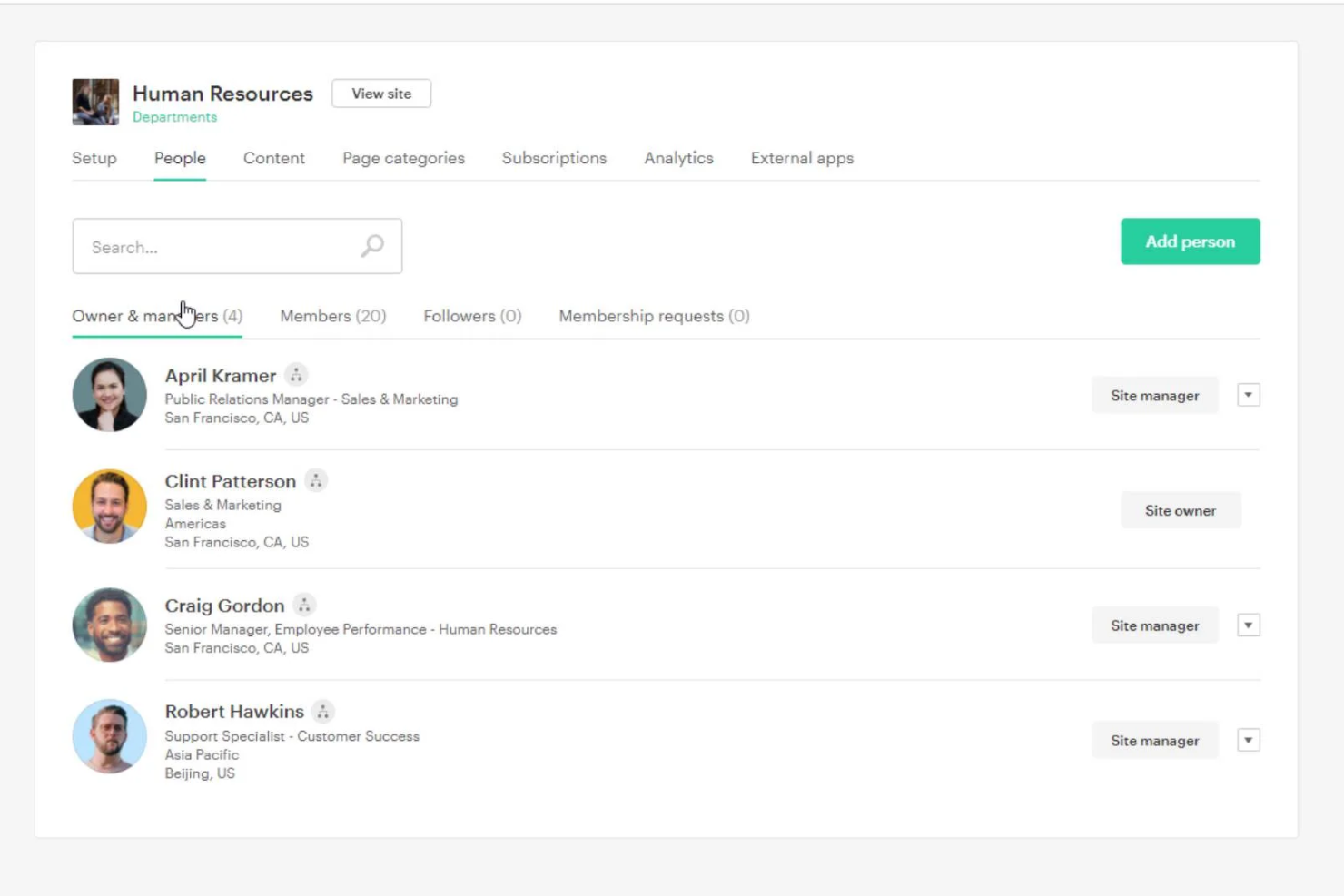The height and width of the screenshot is (896, 1344).
Task: Click the magnifying glass search icon
Action: [x=373, y=244]
